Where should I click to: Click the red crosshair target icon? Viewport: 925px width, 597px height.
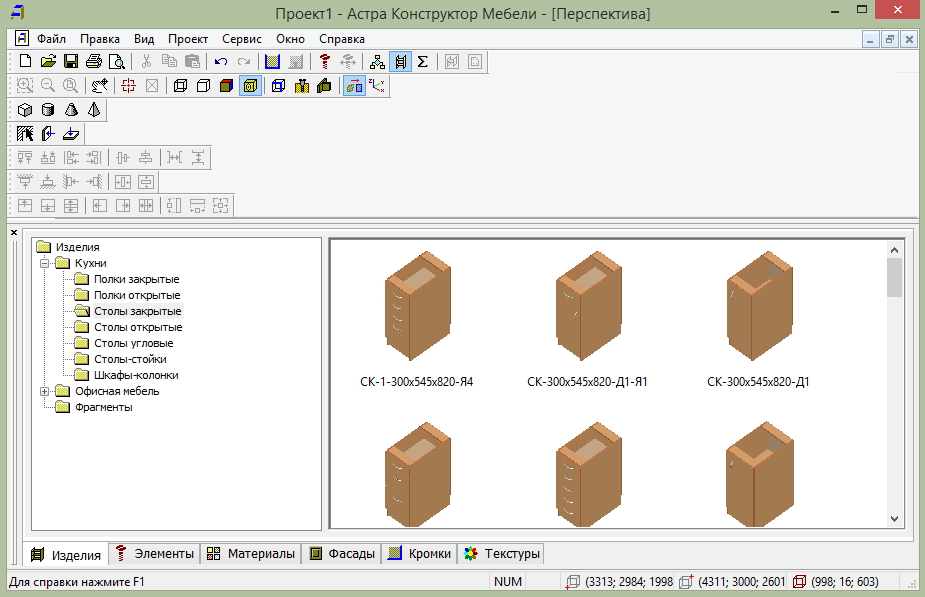[x=128, y=86]
